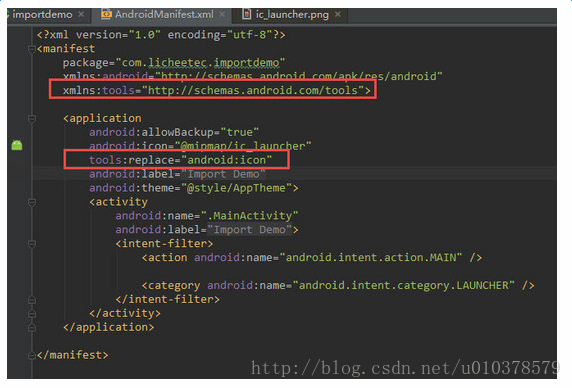Click the closing </intent-filter> tag
Viewport: 572px width, 388px height.
click(x=167, y=299)
